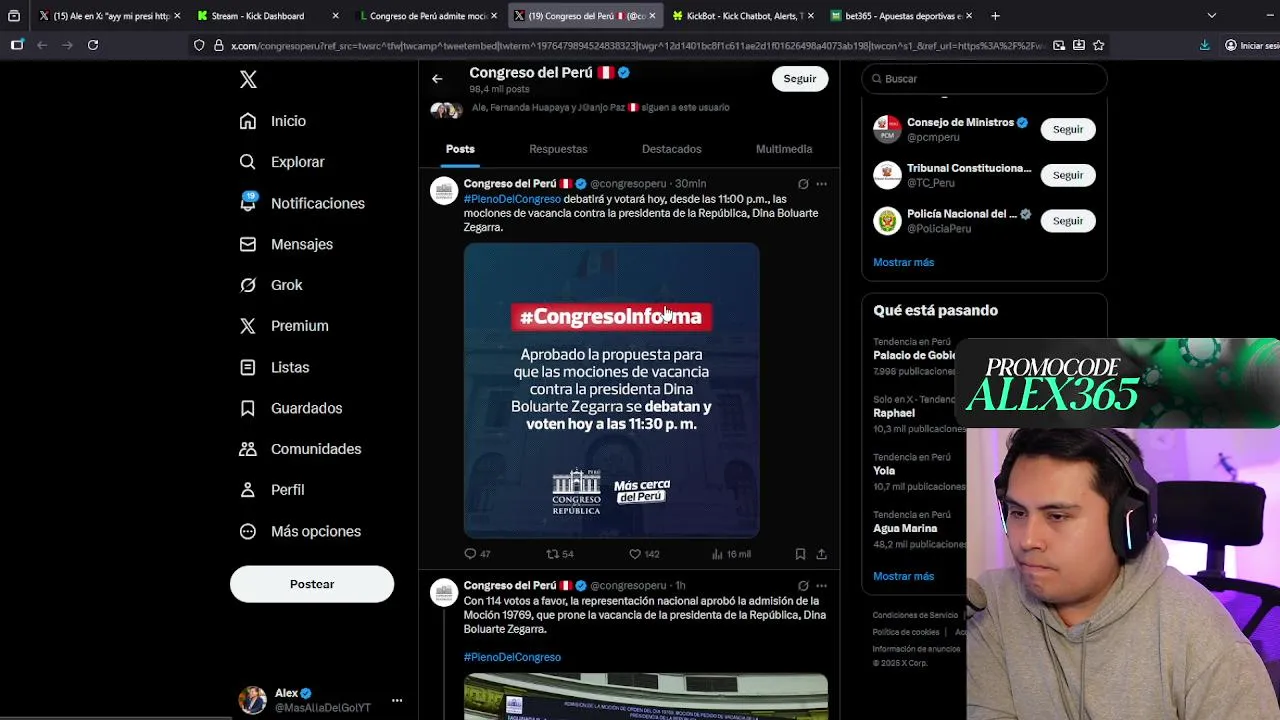Image resolution: width=1280 pixels, height=720 pixels.
Task: Open list-all-tabs dropdown arrow
Action: point(1211,16)
